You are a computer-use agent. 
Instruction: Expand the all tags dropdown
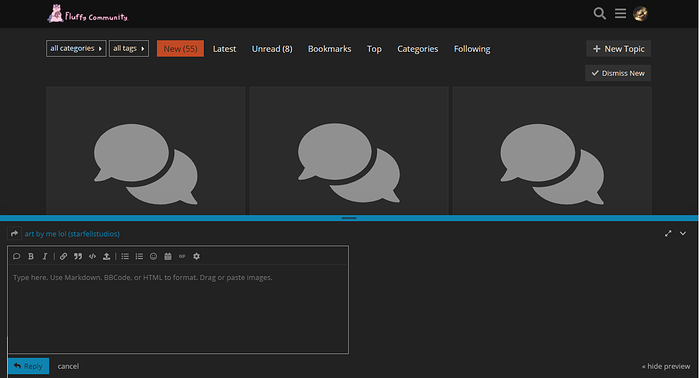click(129, 49)
